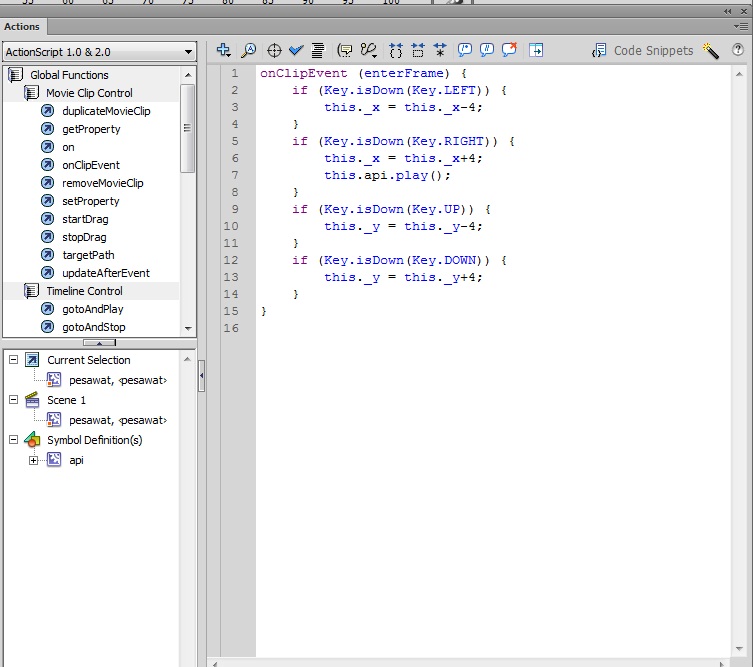The height and width of the screenshot is (667, 753).
Task: Select the 'on' function in the toolbox
Action: [x=68, y=147]
